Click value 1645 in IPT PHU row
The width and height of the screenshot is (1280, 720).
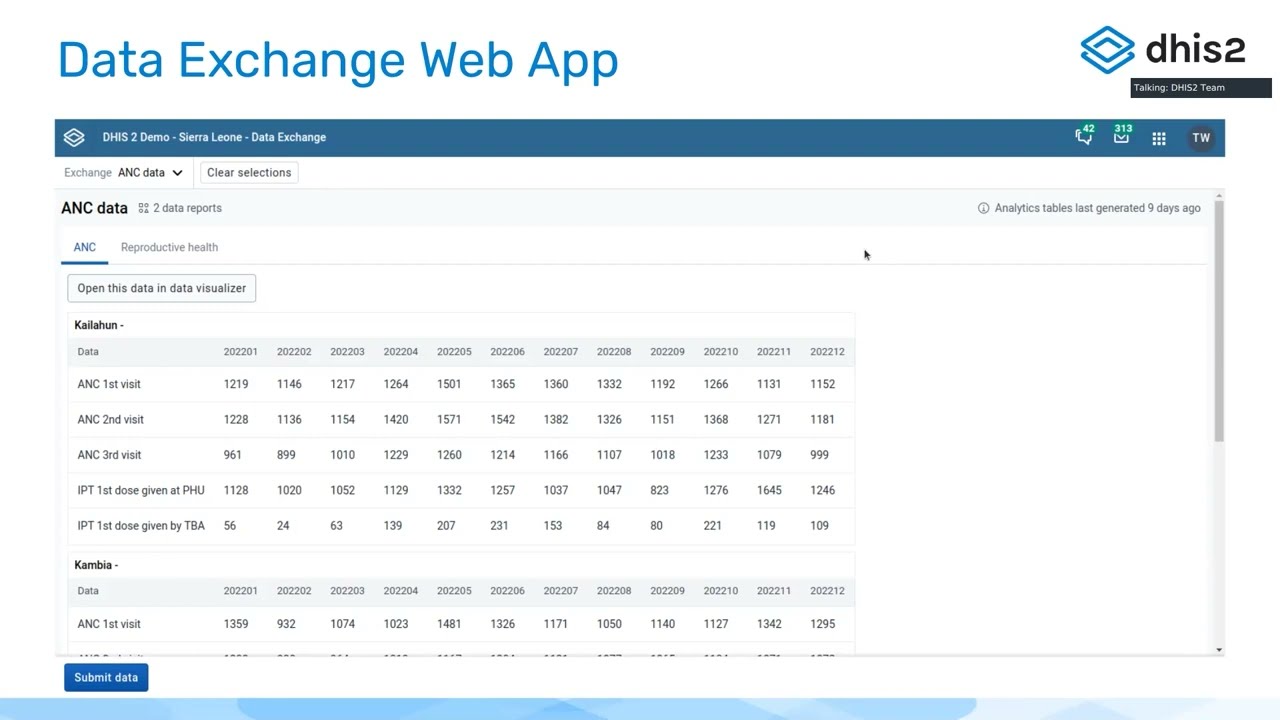[769, 490]
